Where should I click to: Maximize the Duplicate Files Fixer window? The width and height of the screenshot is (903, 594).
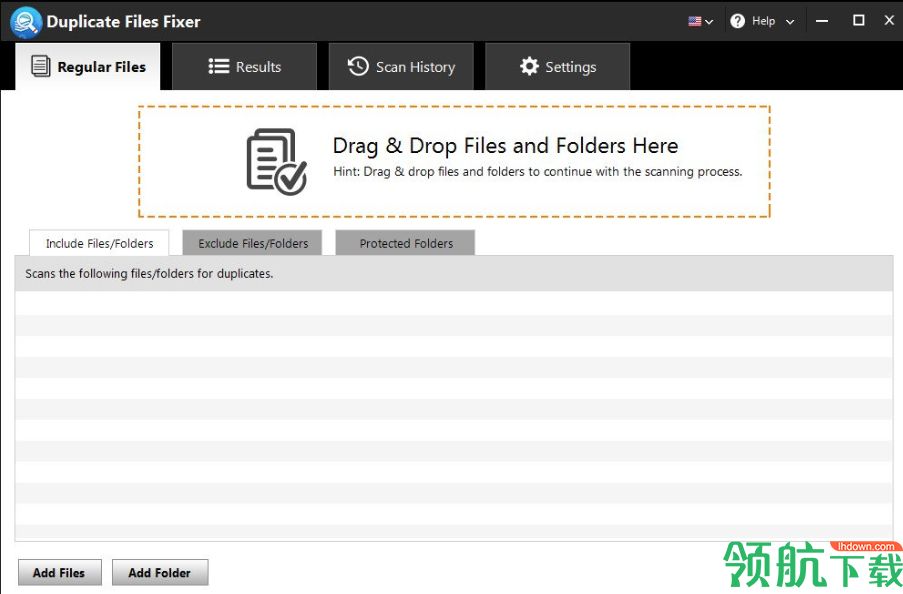pos(858,21)
